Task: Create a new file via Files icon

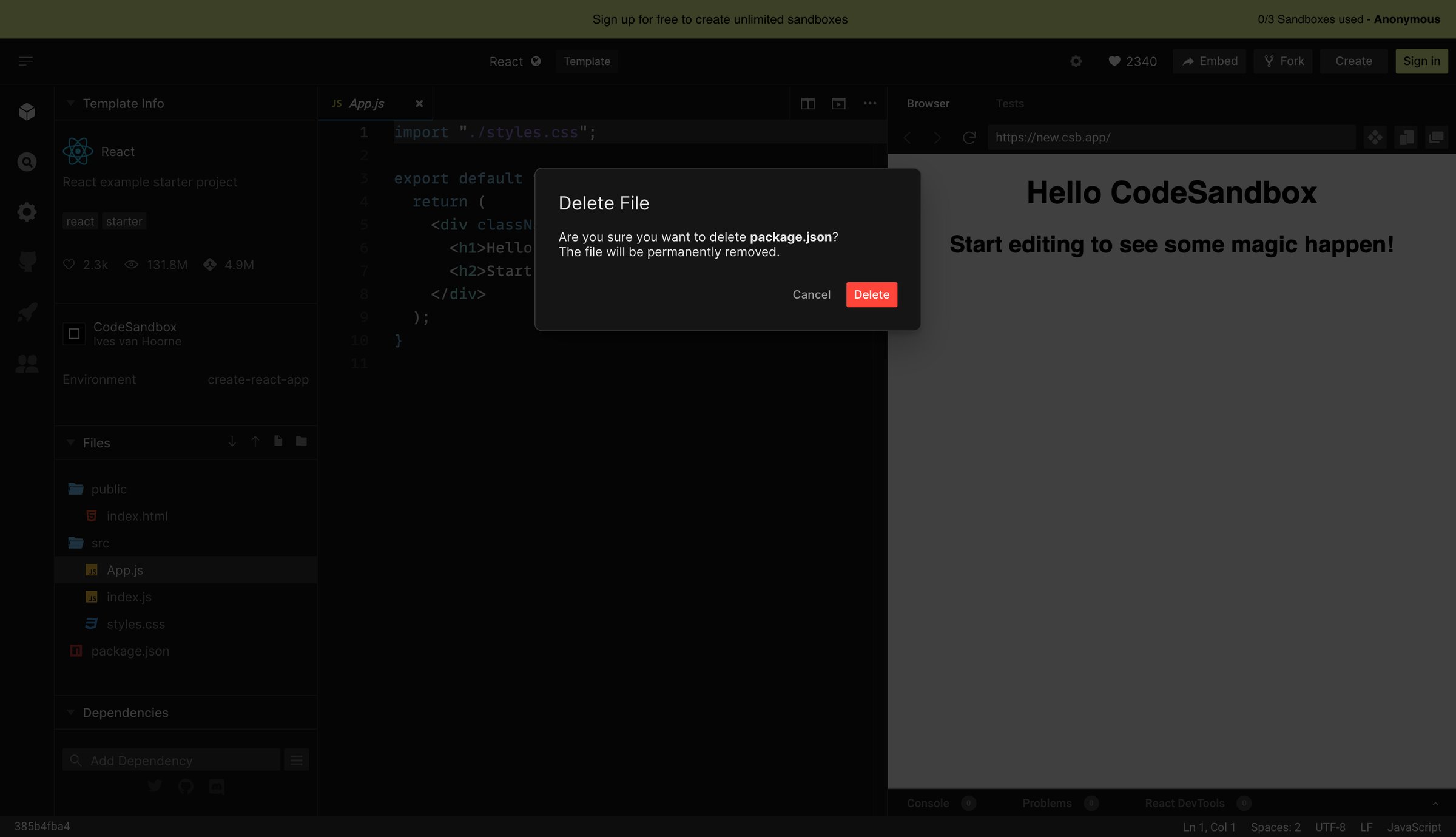Action: click(278, 441)
